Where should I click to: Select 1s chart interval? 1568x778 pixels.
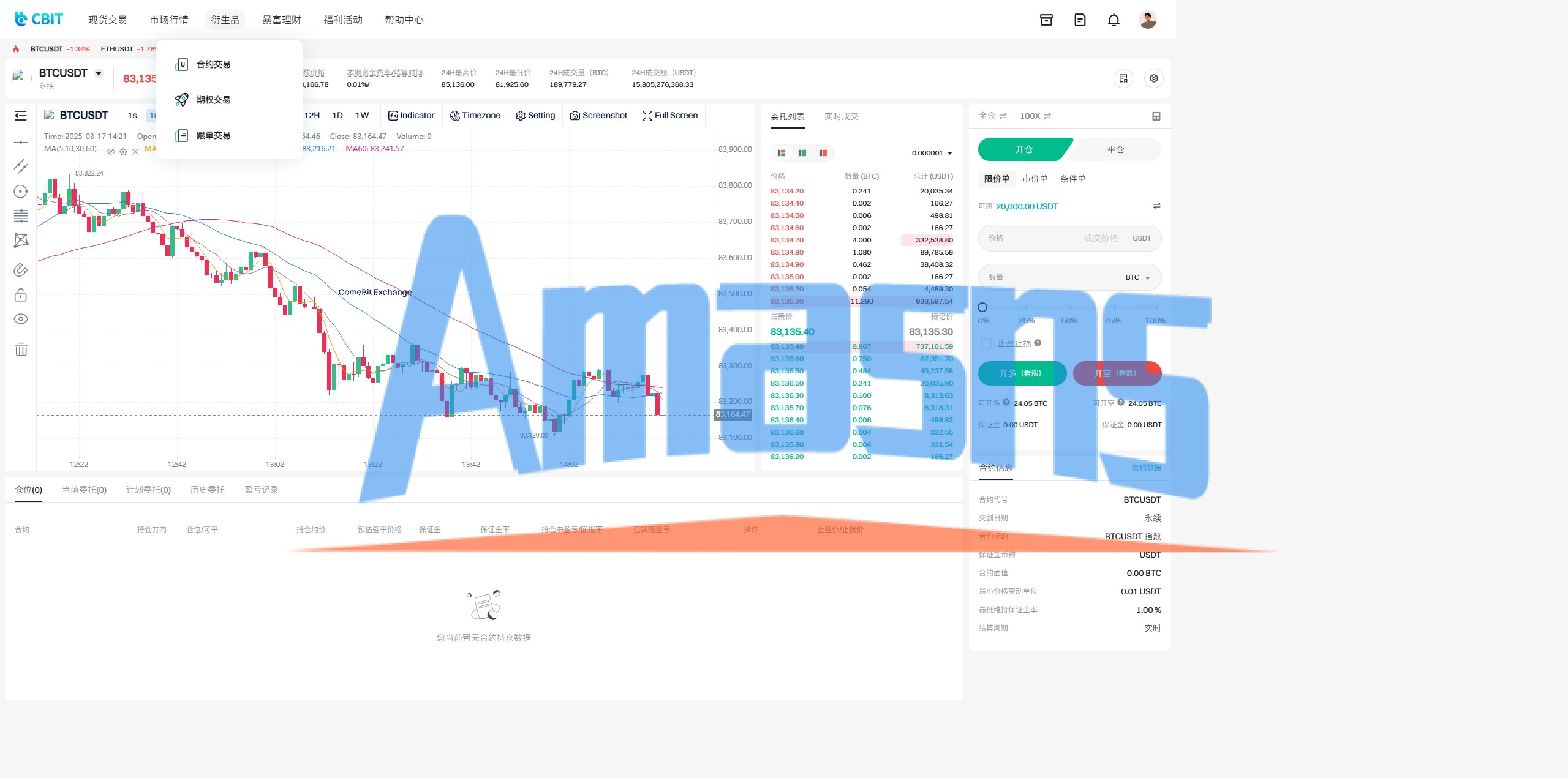(132, 116)
